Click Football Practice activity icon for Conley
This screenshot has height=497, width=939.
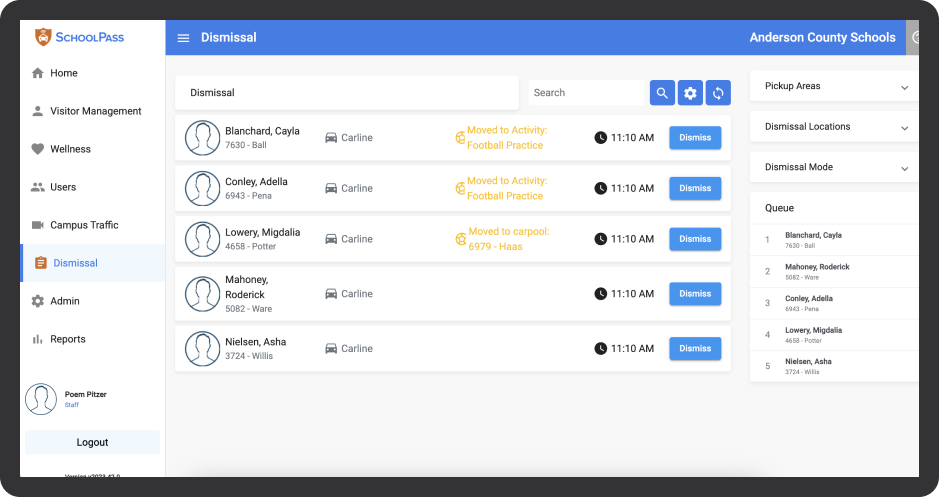(x=460, y=188)
